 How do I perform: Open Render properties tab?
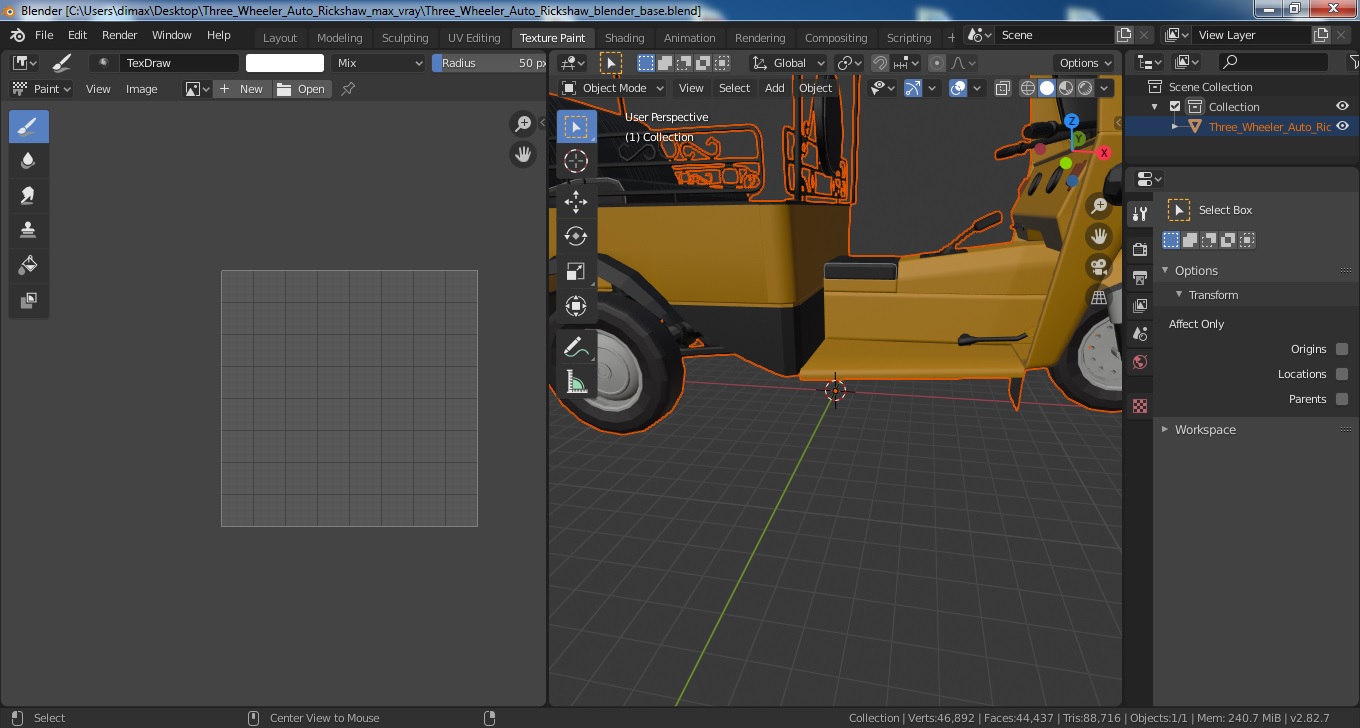point(1139,249)
